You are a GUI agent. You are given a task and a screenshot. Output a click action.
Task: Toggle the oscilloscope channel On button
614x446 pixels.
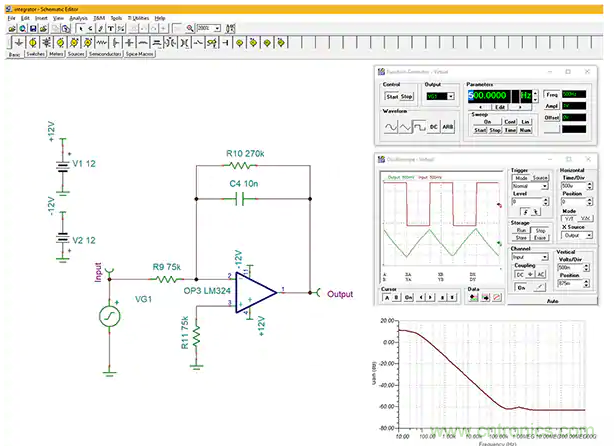click(x=521, y=287)
